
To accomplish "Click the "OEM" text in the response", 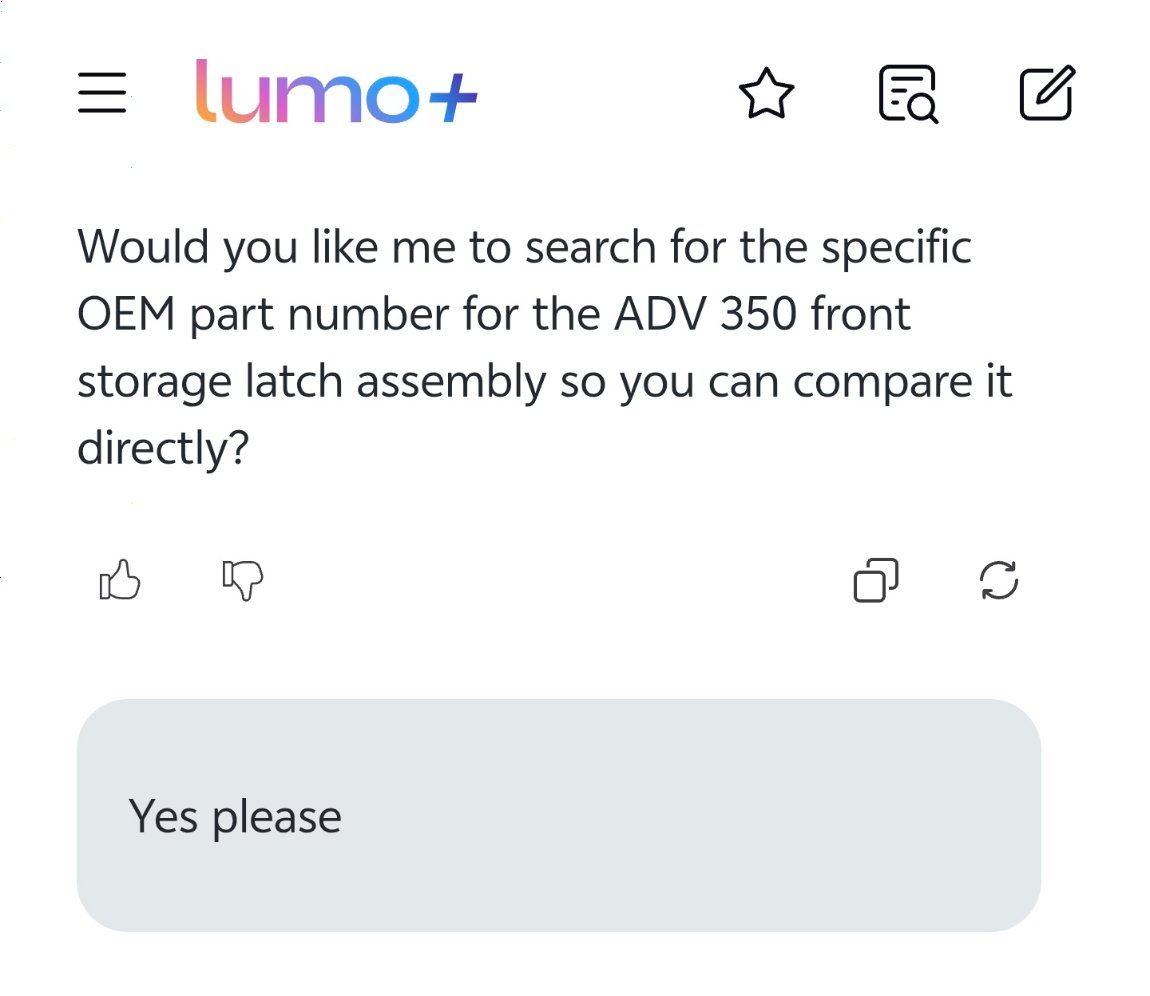I will 127,315.
